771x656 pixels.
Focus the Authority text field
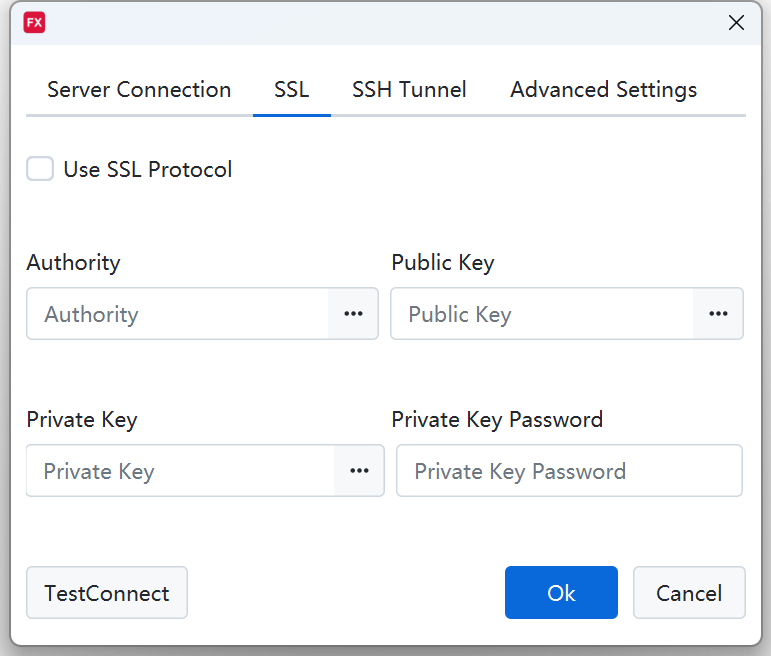[x=178, y=314]
